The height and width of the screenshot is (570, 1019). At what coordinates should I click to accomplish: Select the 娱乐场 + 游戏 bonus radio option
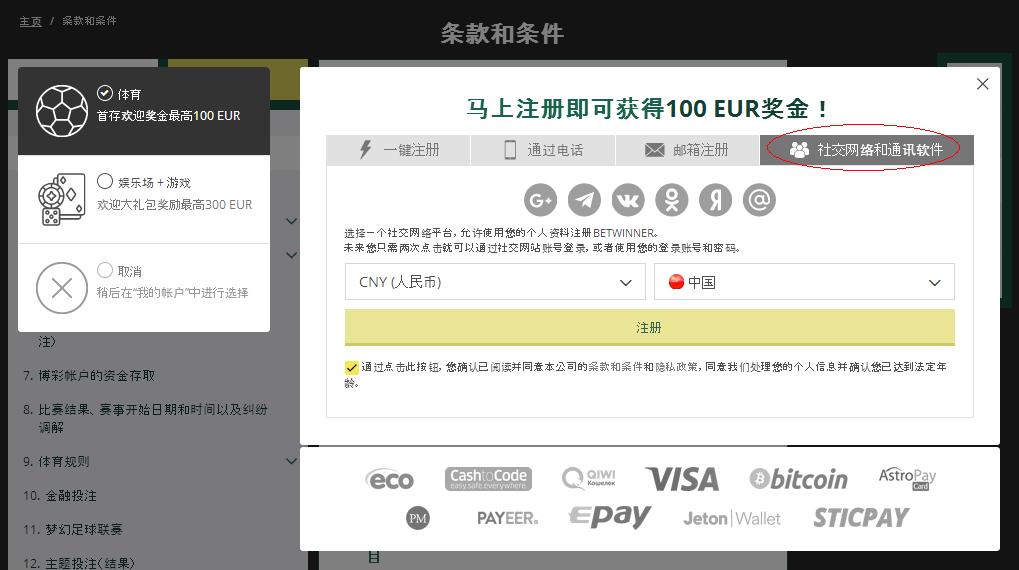[105, 181]
